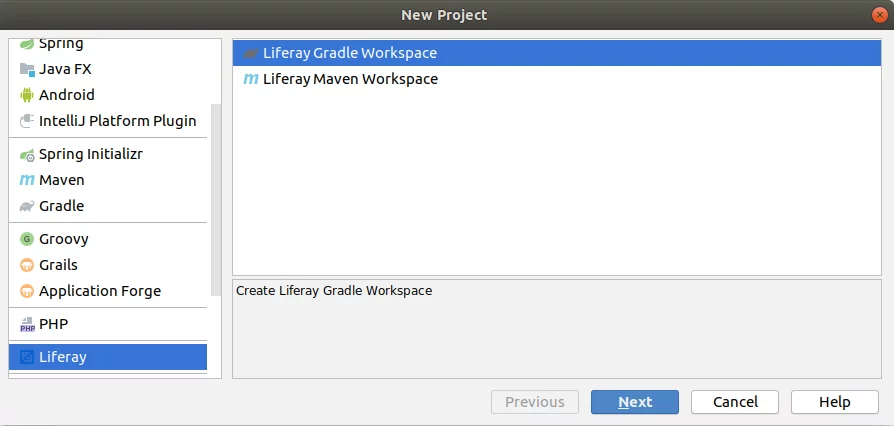The image size is (894, 426).
Task: Choose Spring Initializr project type
Action: (x=108, y=155)
